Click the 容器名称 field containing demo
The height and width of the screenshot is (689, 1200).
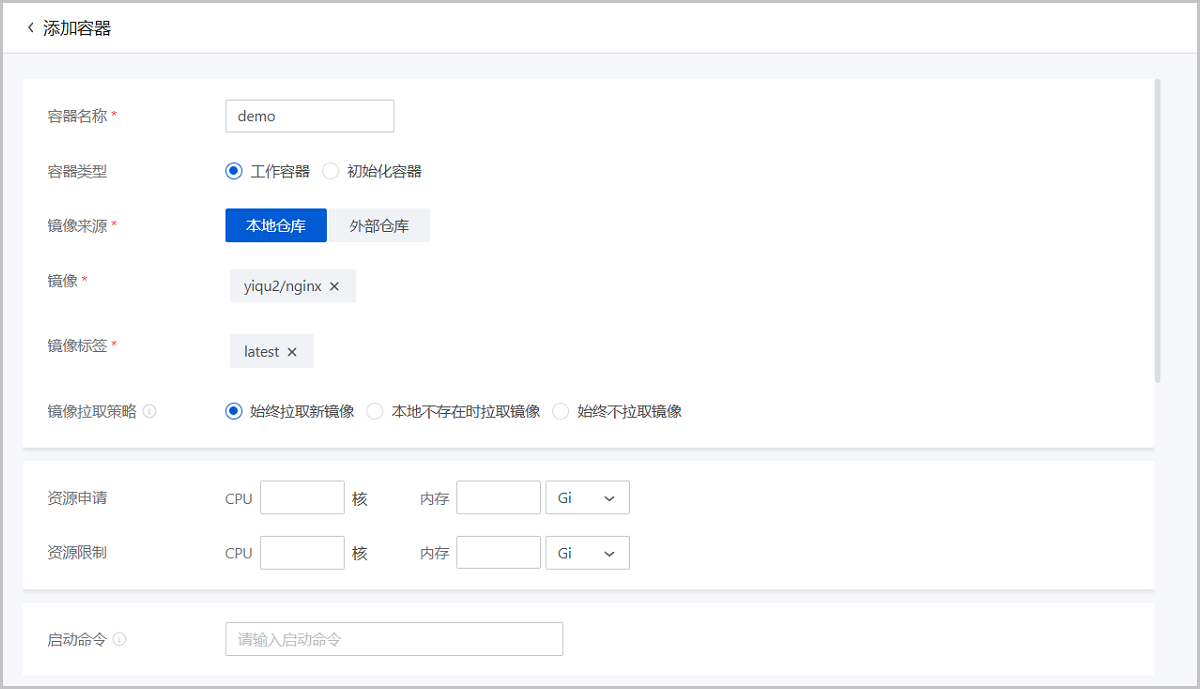(x=310, y=116)
